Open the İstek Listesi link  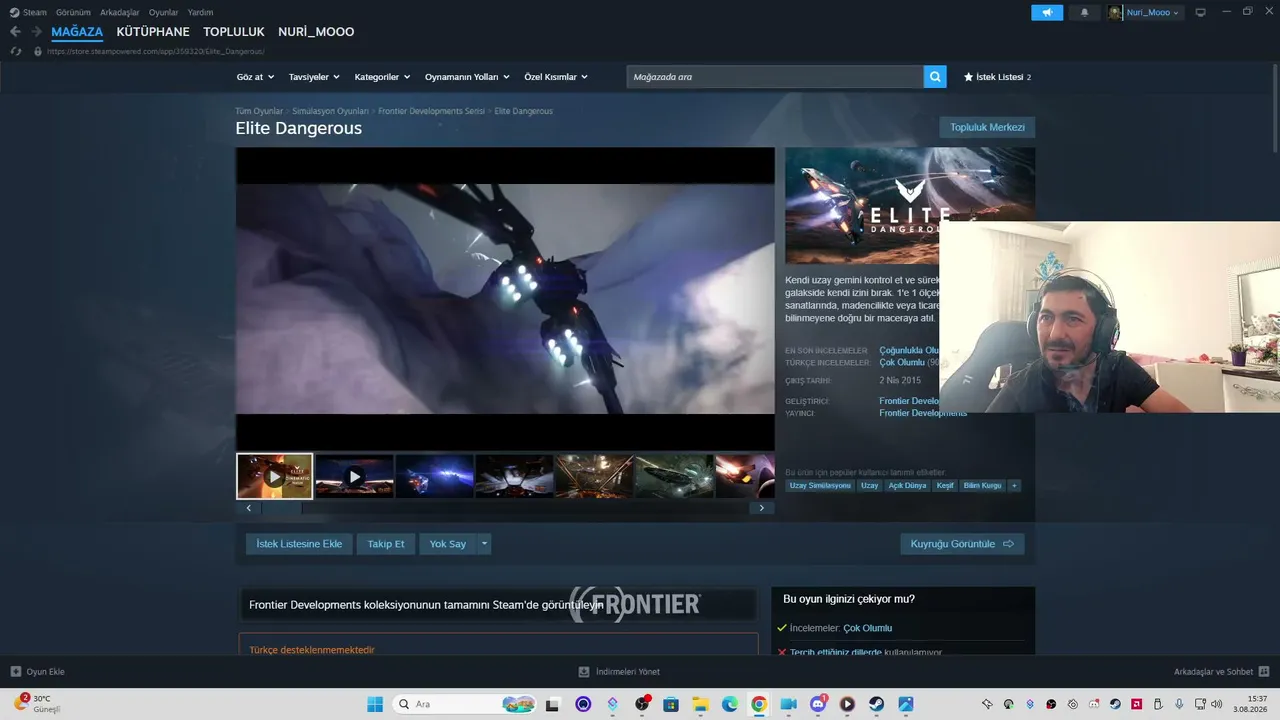click(997, 77)
